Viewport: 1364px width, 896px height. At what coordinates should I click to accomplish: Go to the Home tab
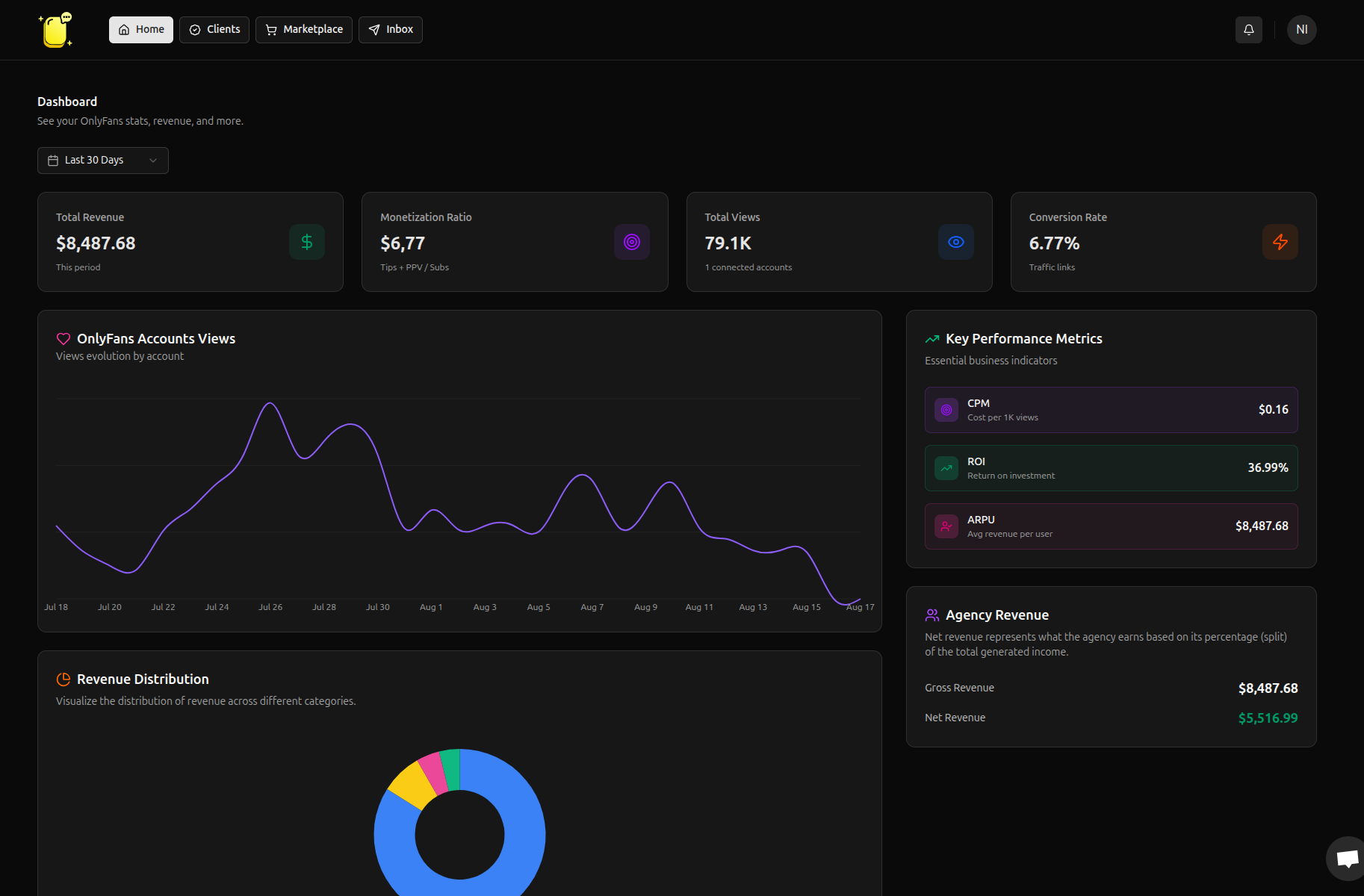(141, 30)
